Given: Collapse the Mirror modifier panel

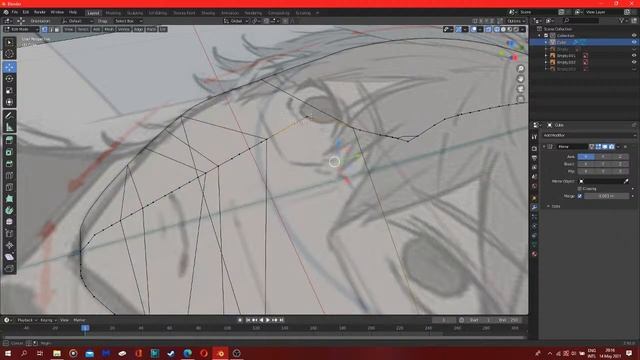Looking at the screenshot, I should point(544,147).
